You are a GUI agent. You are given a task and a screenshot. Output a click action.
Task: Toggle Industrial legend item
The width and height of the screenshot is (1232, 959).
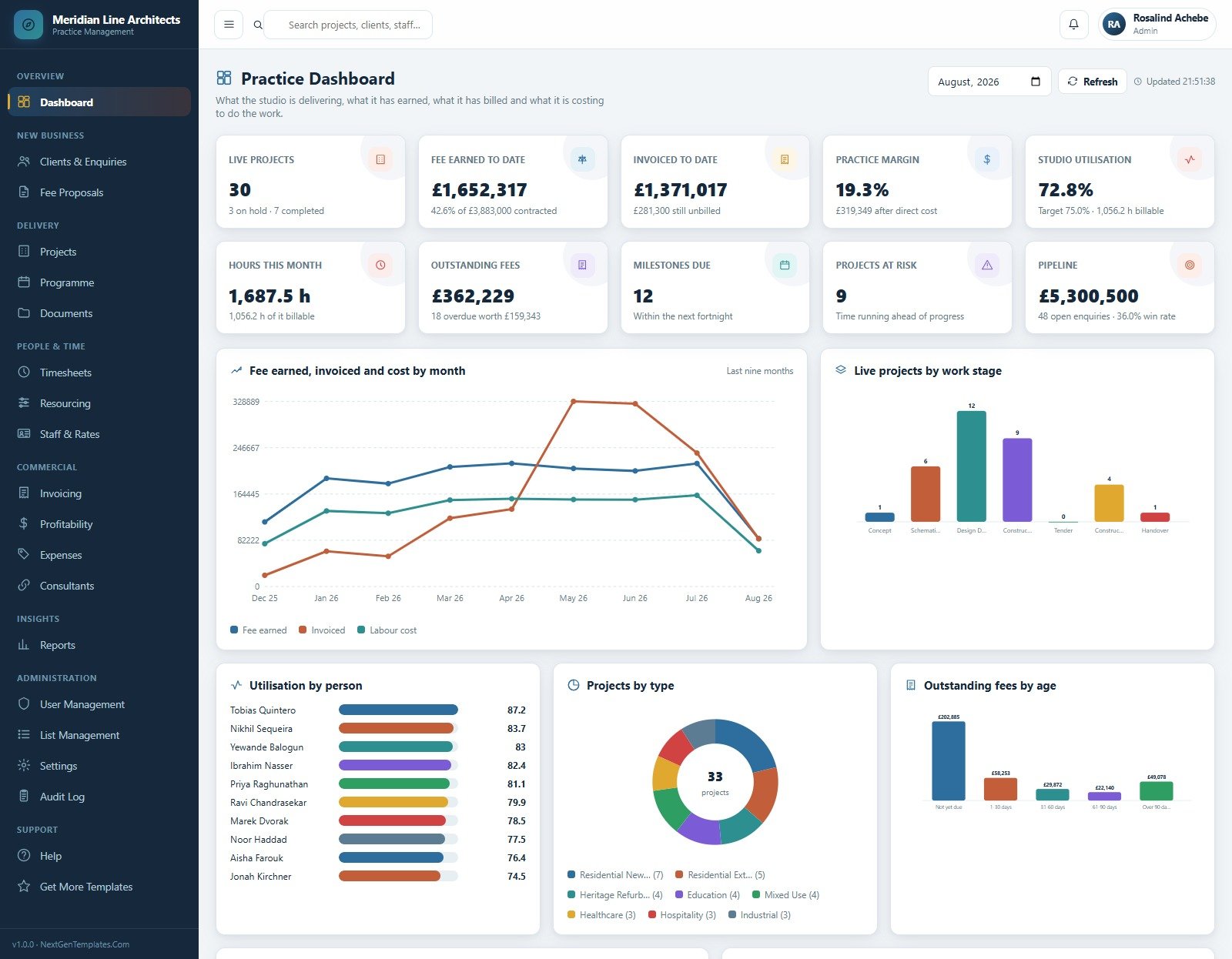[x=759, y=914]
